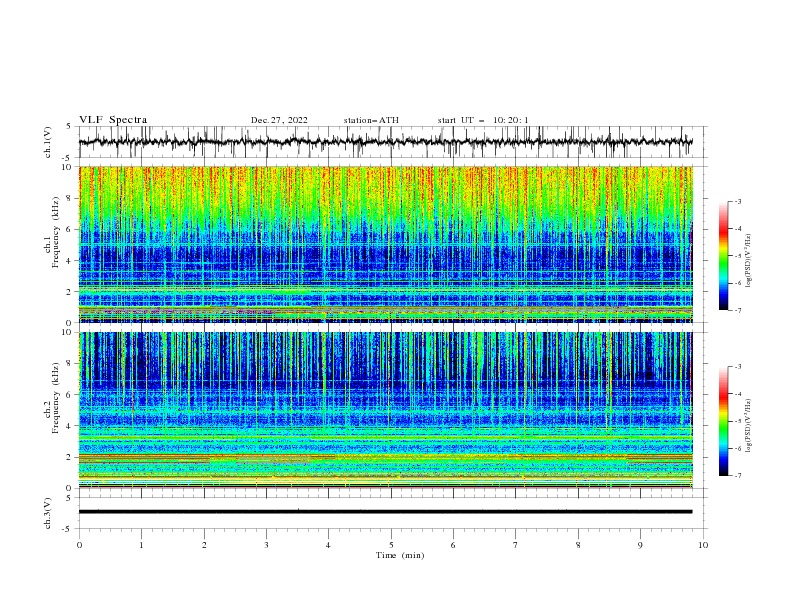Click the ch.3 flat black trace
Screen dimensions: 792x612
386,512
